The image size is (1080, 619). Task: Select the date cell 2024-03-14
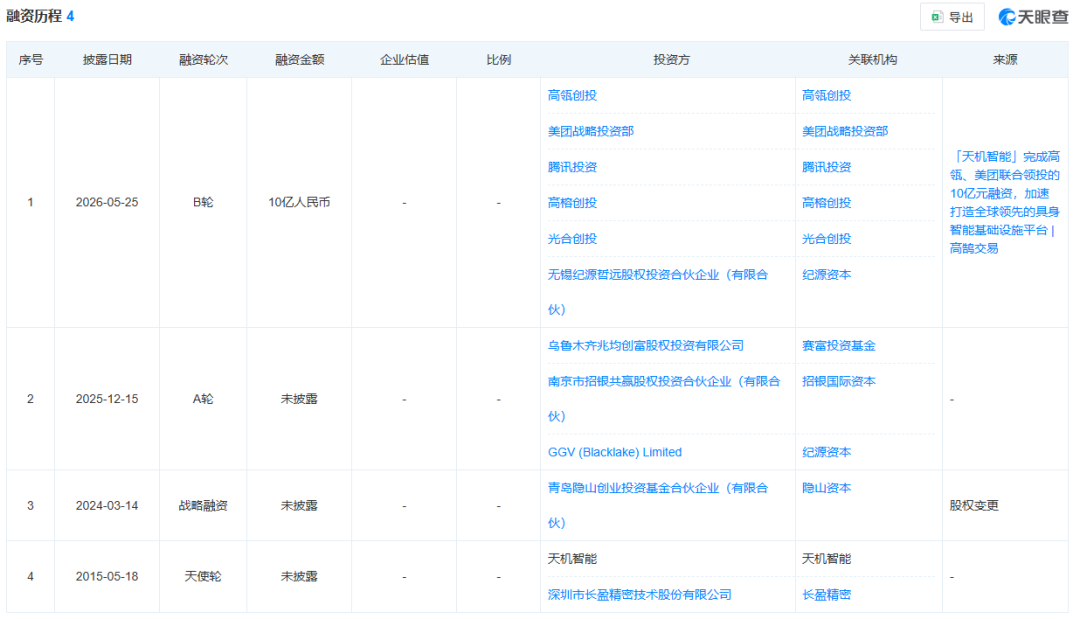click(x=107, y=506)
